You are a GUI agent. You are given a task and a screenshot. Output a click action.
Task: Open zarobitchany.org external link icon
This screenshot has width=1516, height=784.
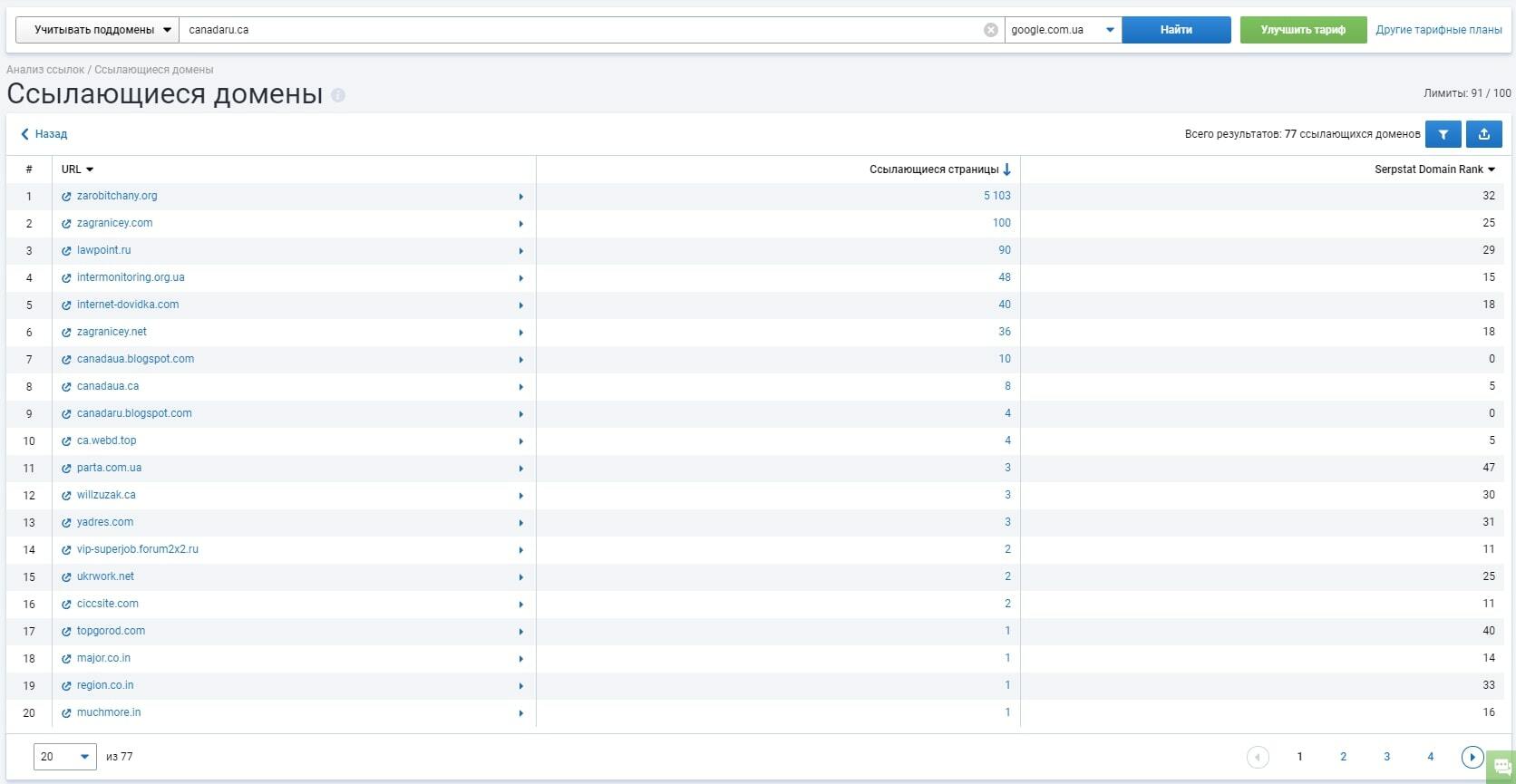(x=66, y=197)
